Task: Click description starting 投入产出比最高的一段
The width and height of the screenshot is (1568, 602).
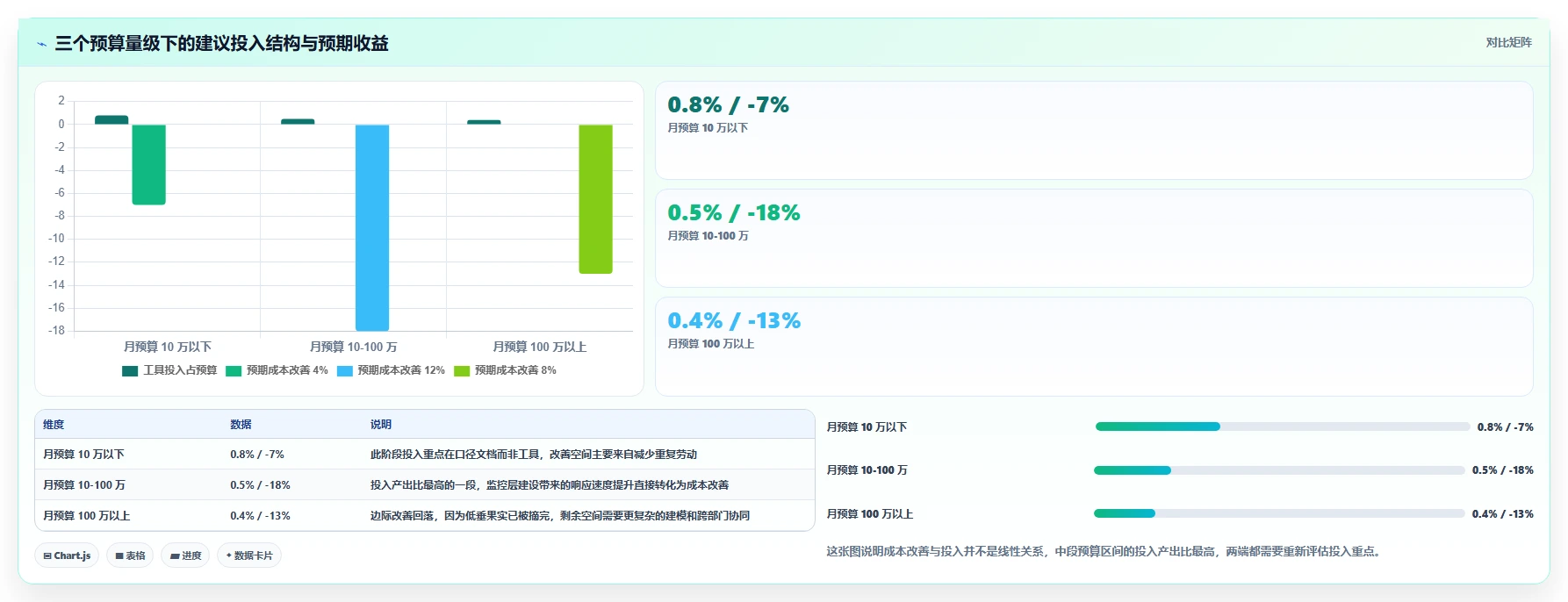Action: 550,485
